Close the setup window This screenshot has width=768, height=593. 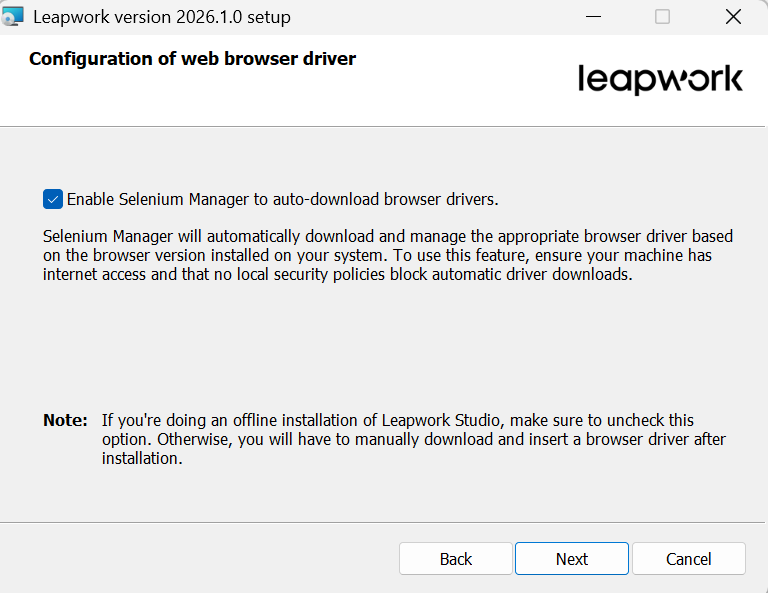click(x=733, y=17)
